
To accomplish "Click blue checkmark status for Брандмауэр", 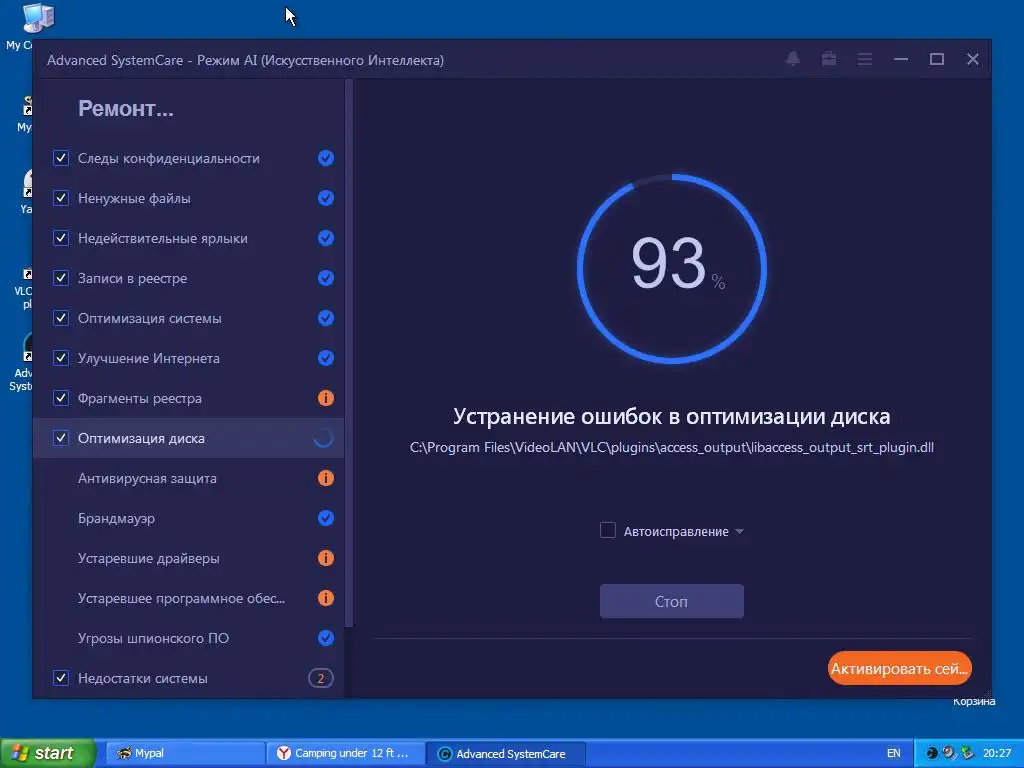I will point(326,518).
